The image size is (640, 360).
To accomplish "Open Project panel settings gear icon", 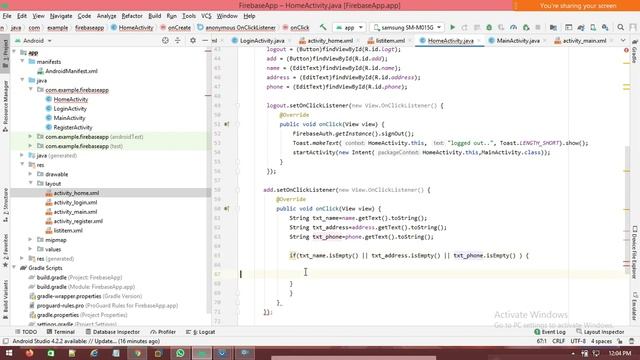I will (193, 40).
